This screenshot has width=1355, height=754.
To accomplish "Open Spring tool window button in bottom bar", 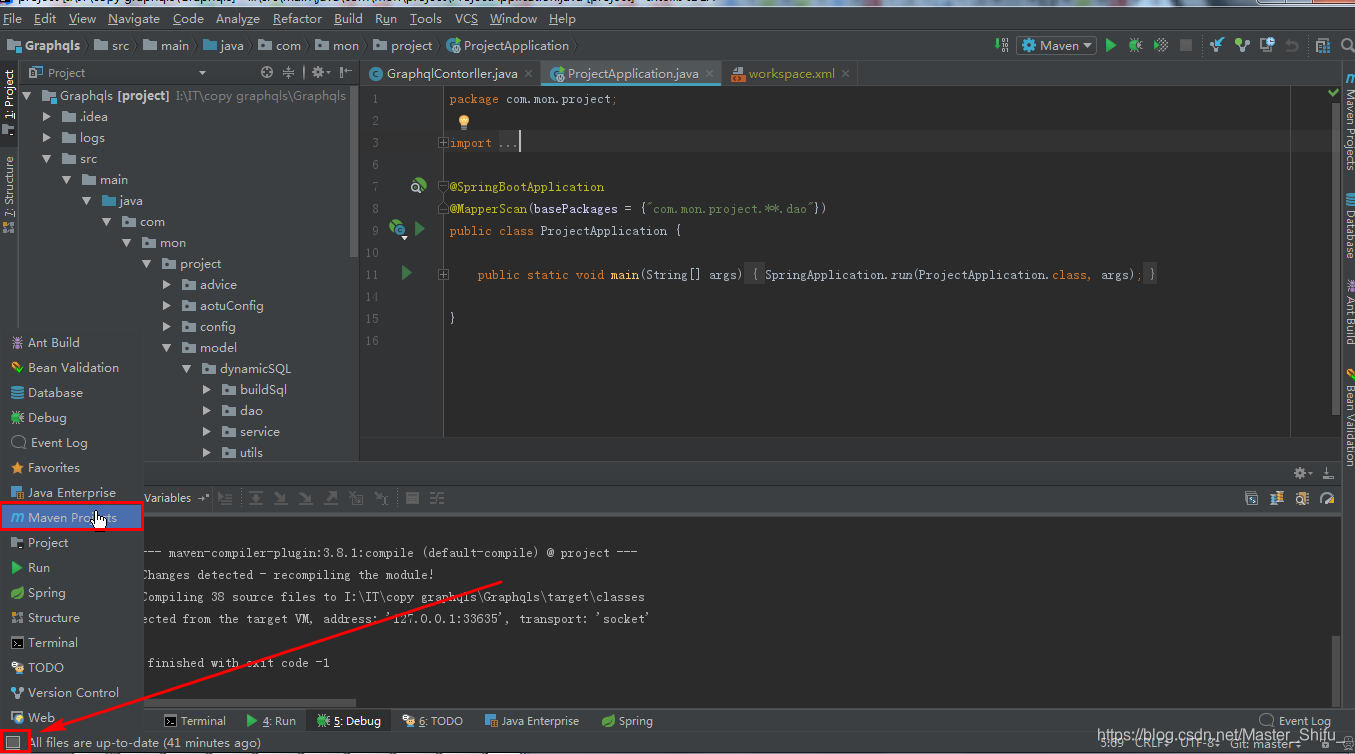I will coord(627,720).
